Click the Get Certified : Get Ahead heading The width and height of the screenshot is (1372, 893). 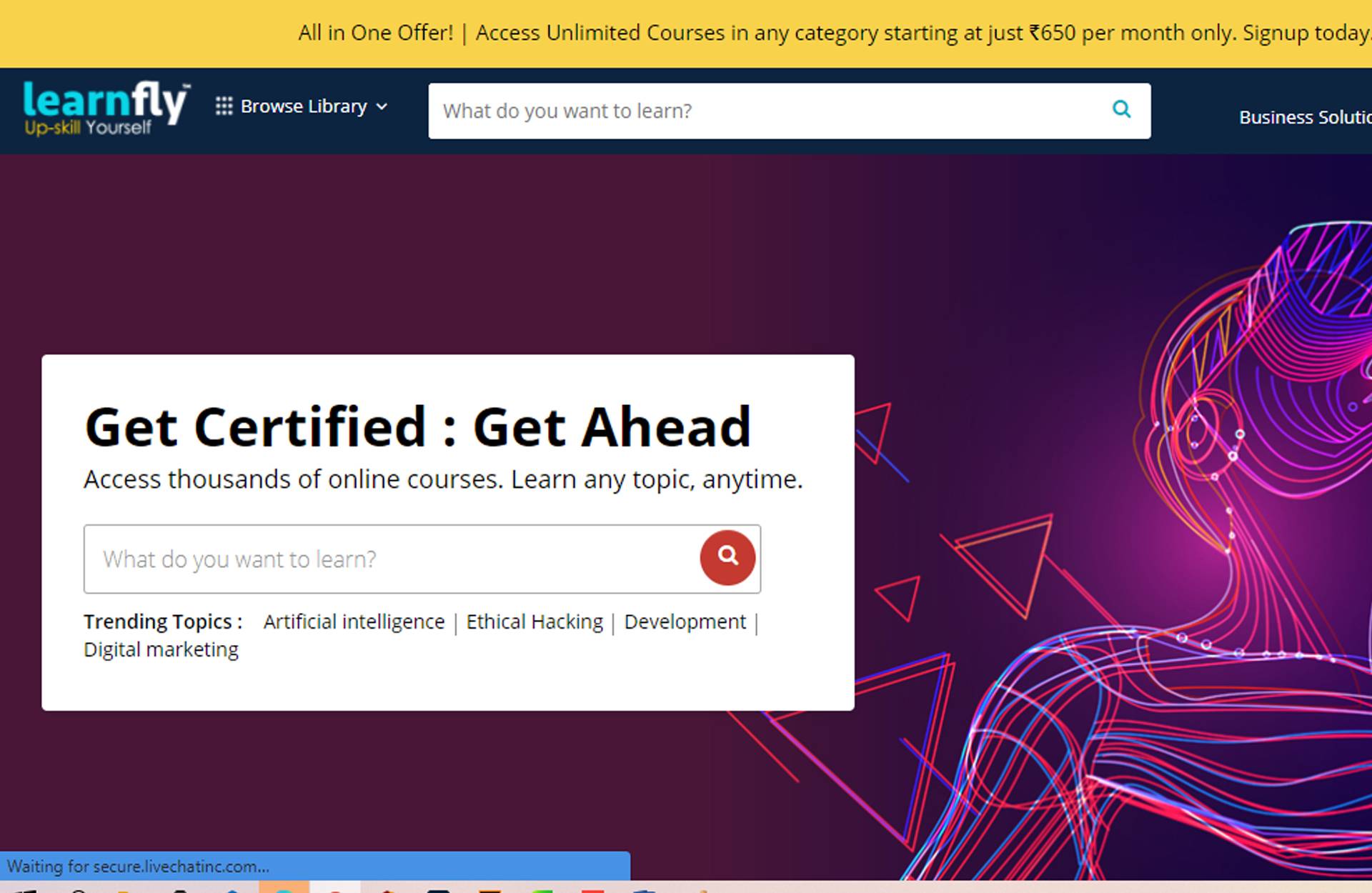coord(418,426)
